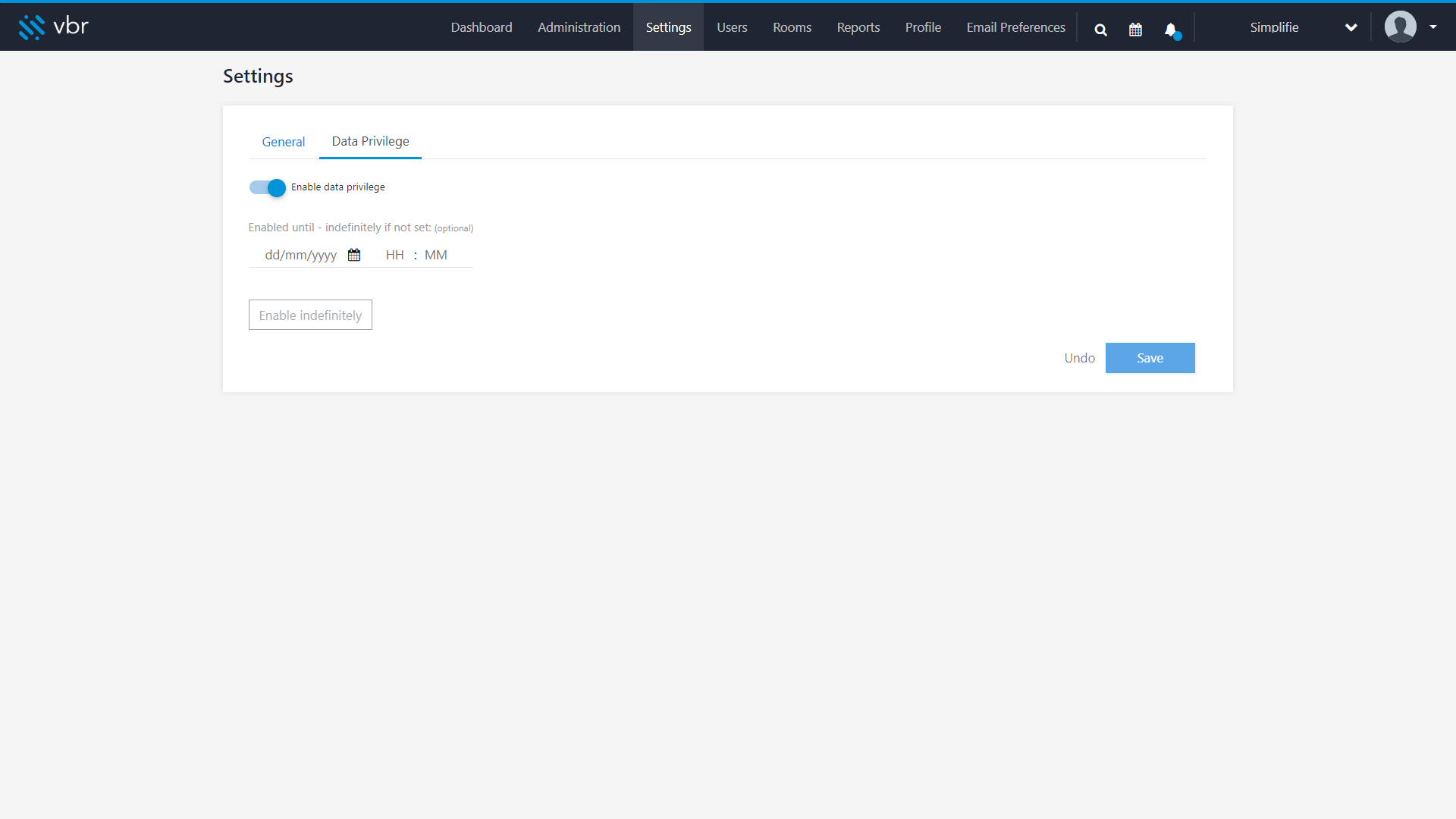The image size is (1456, 819).
Task: Open the Rooms menu
Action: [x=792, y=27]
